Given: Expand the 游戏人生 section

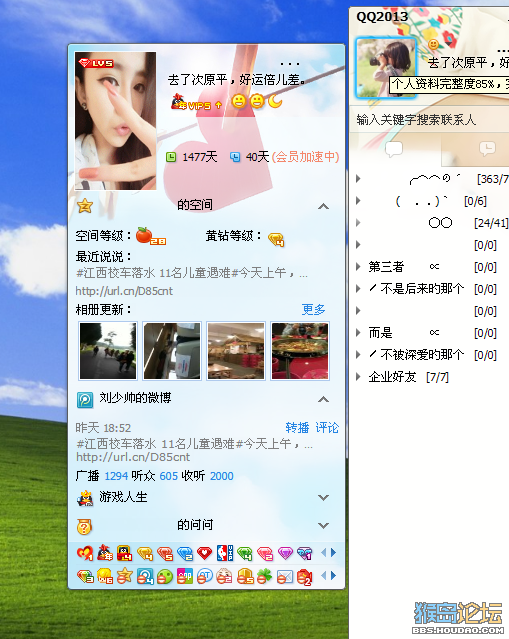Looking at the screenshot, I should [x=324, y=497].
